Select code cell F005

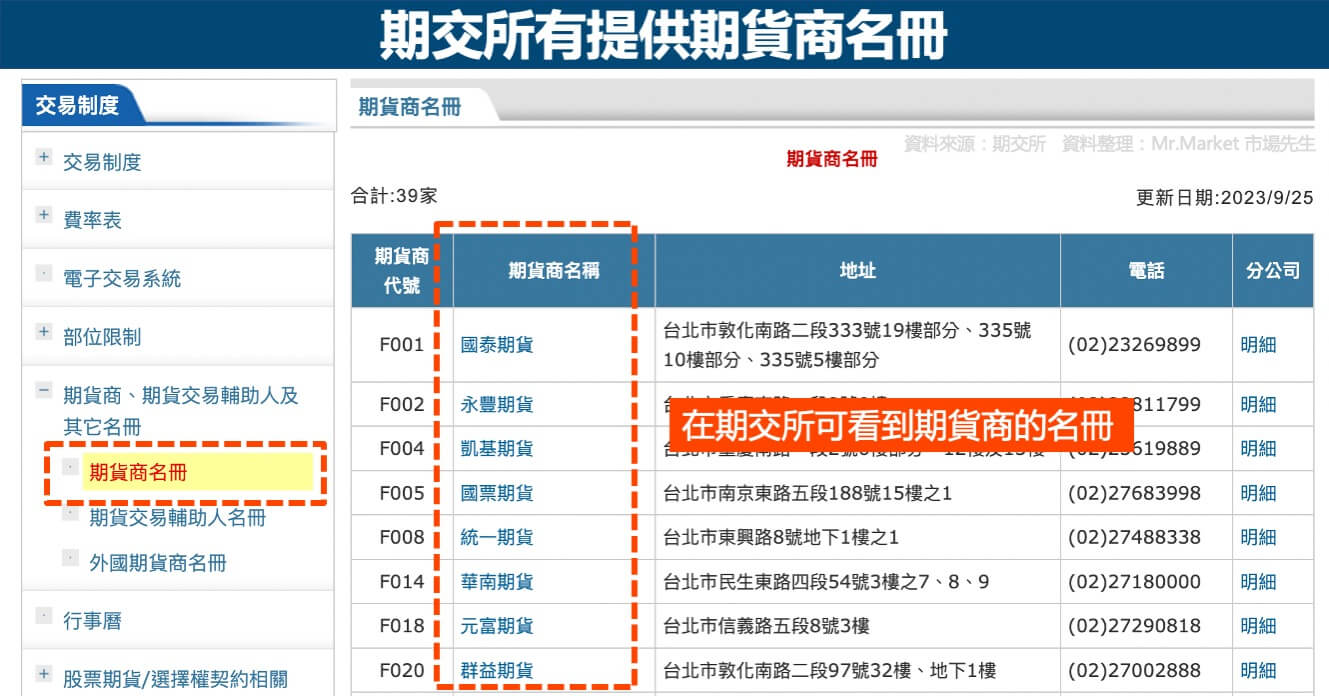(x=402, y=493)
